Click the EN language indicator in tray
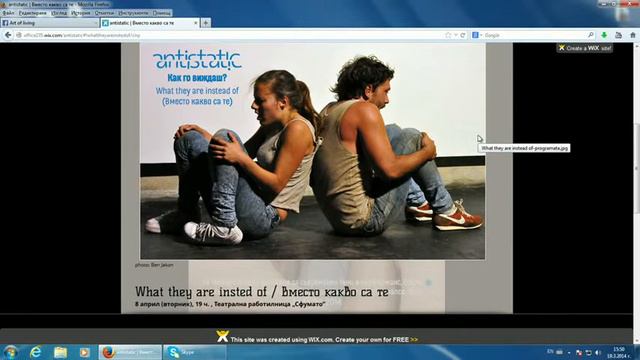Viewport: 640px width, 360px height. (x=550, y=351)
